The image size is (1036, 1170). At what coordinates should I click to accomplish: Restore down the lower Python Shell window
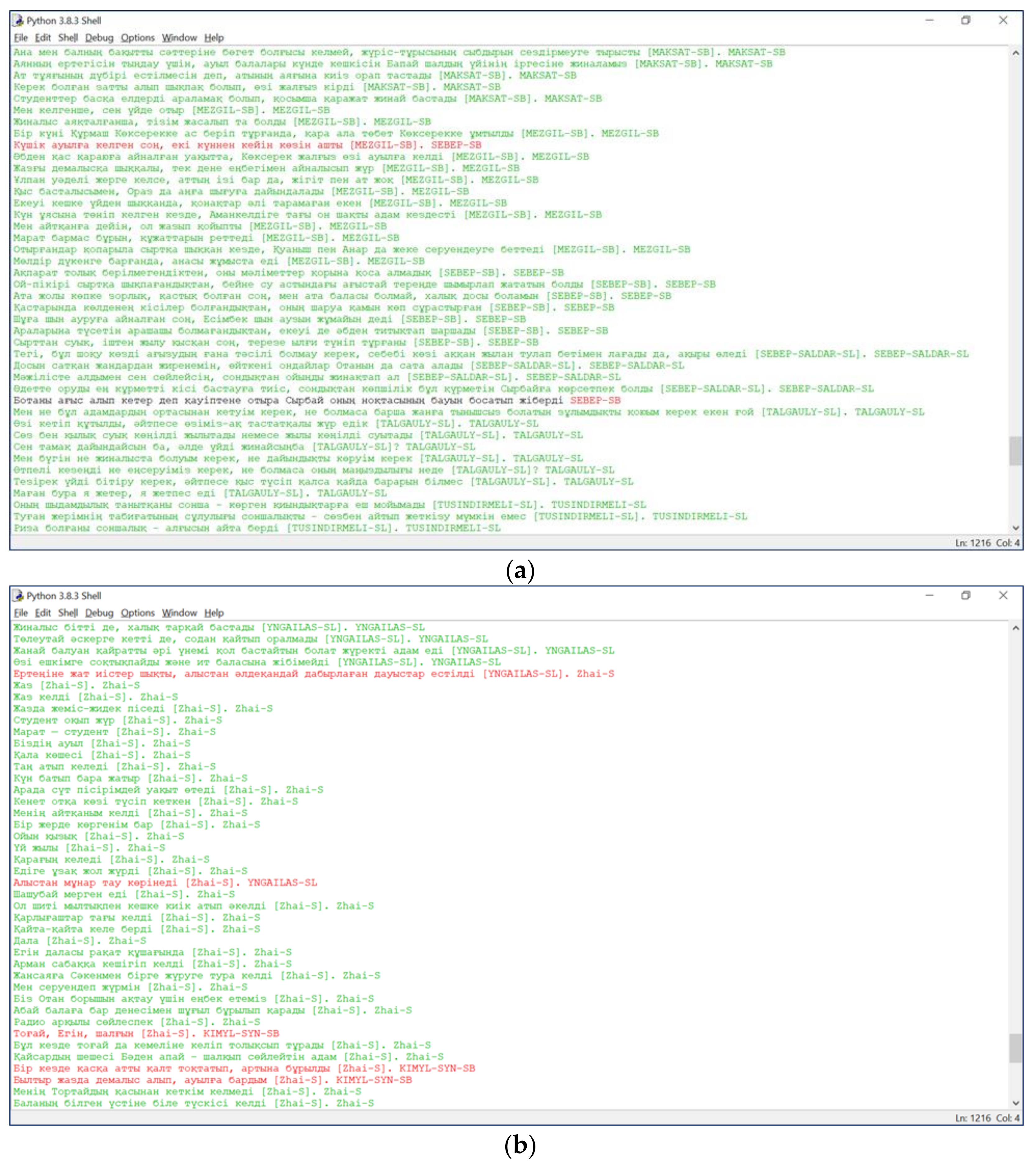click(x=965, y=596)
